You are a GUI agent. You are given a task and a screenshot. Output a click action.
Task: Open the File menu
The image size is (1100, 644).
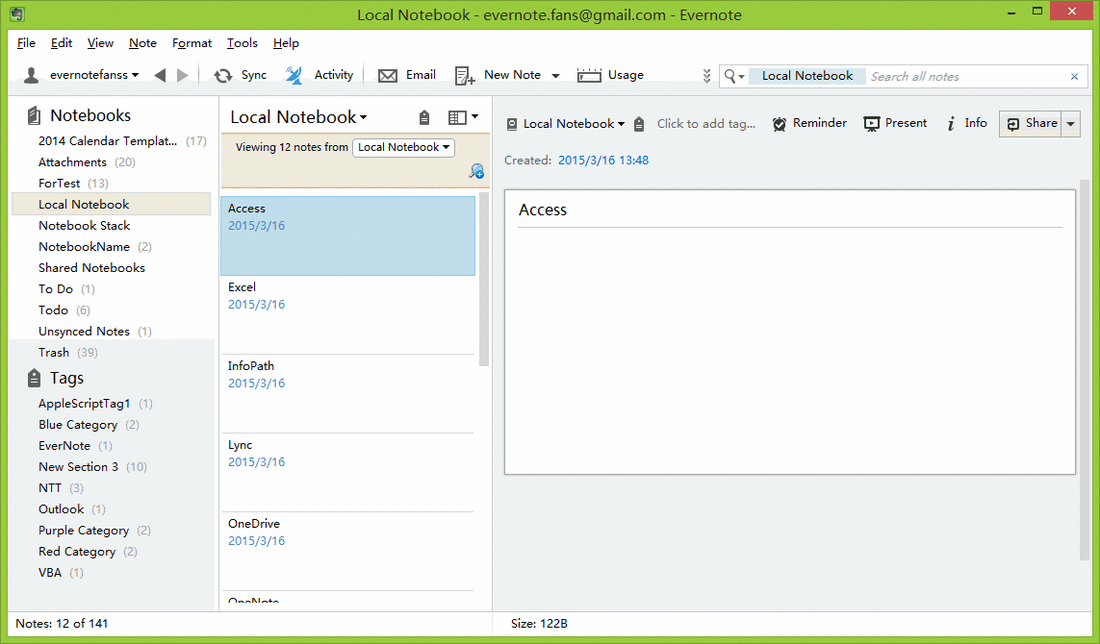26,43
